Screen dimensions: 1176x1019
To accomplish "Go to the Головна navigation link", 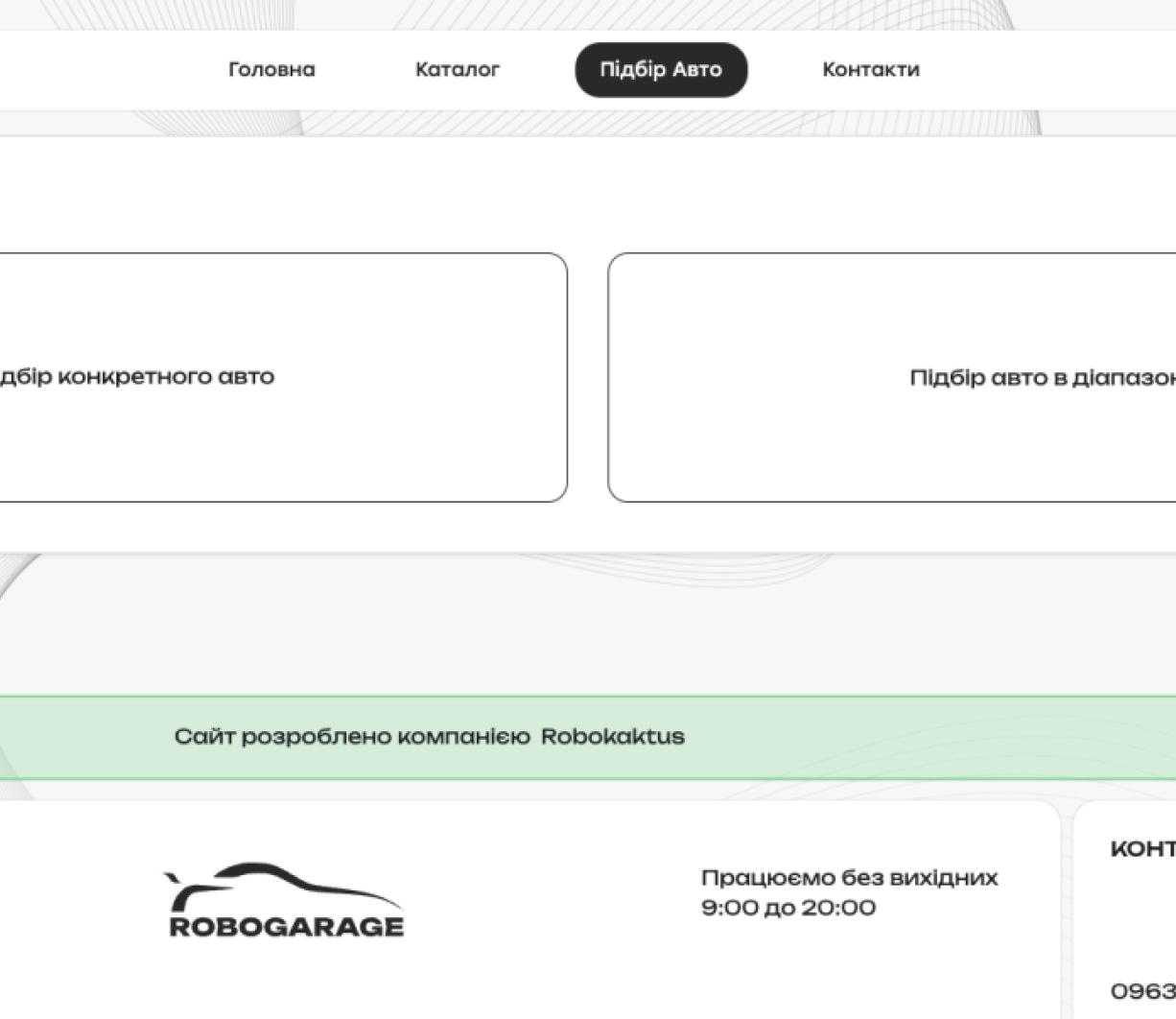I will click(x=270, y=69).
